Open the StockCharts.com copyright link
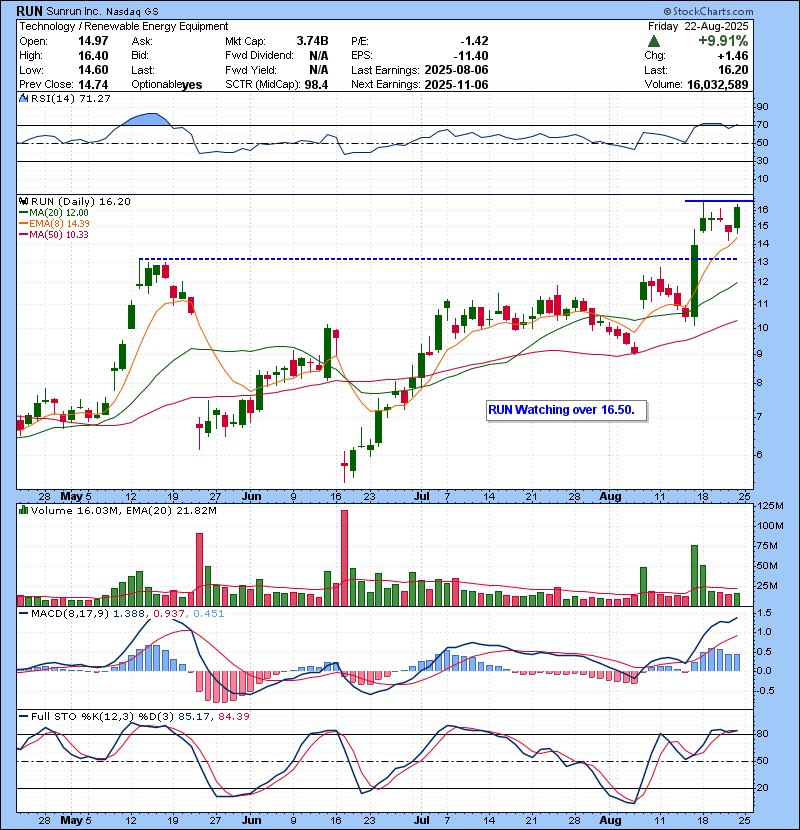The image size is (800, 830). (708, 11)
